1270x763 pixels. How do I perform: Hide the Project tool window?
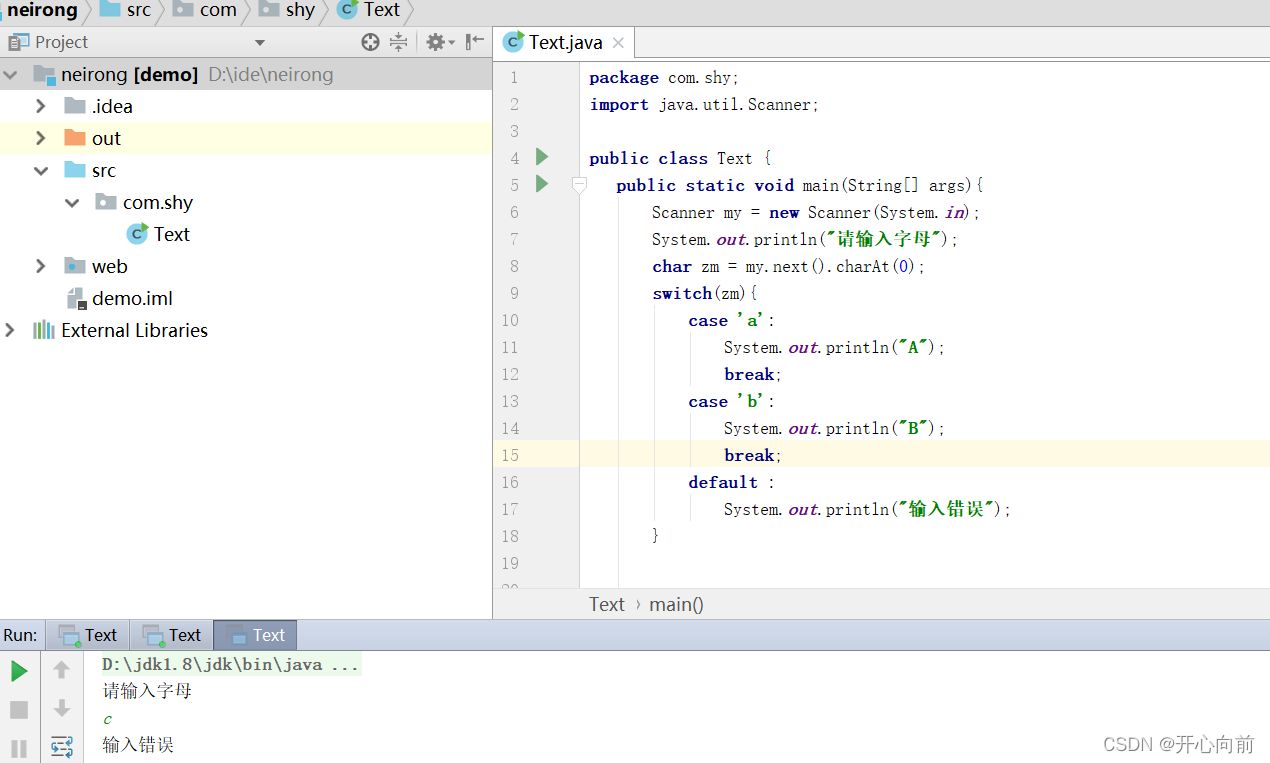pos(475,42)
